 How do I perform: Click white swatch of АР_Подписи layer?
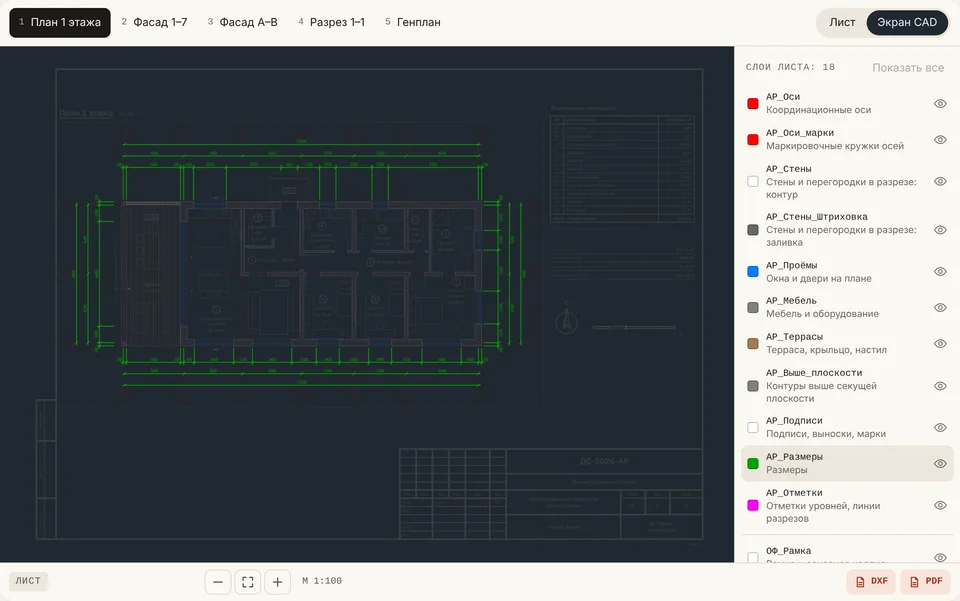[x=753, y=427]
